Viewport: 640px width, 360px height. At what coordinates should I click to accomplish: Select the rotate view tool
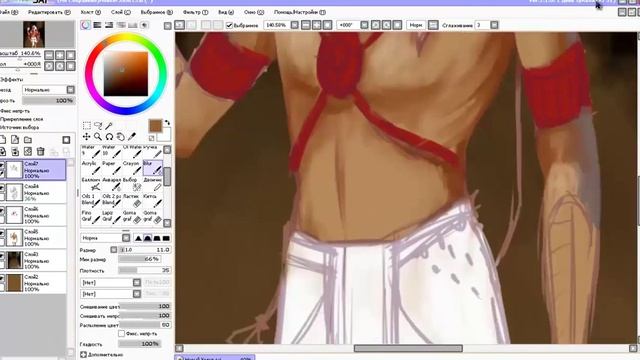click(x=109, y=137)
